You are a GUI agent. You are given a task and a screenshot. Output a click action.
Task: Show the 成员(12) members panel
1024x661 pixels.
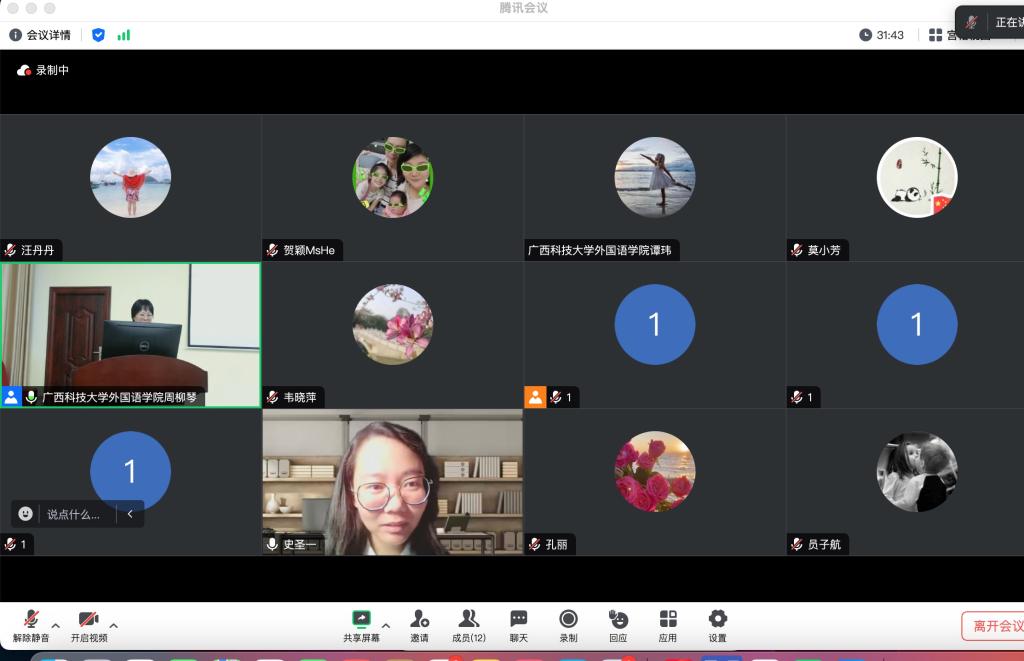click(468, 624)
